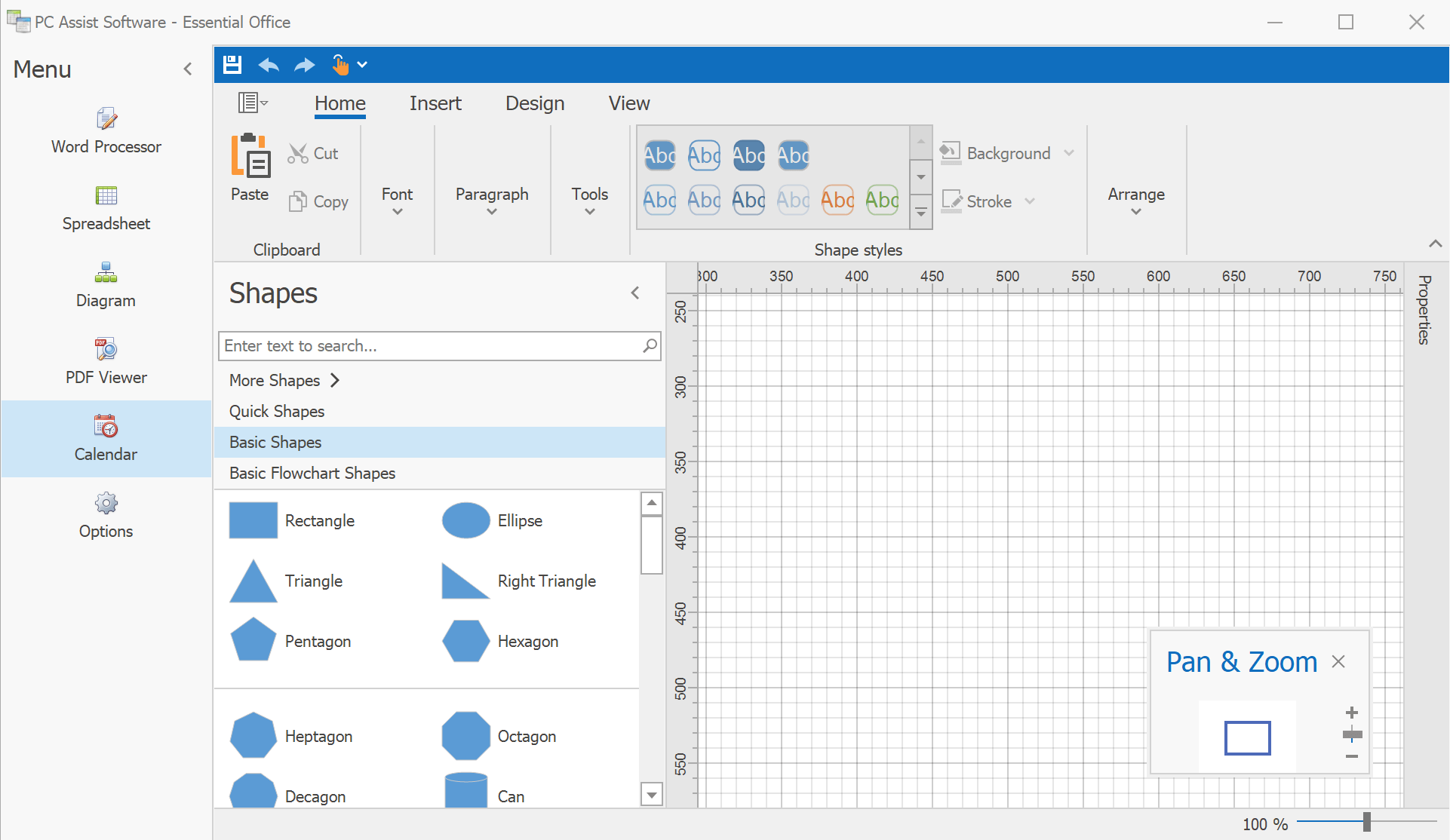Click the Redo arrow icon
Image resolution: width=1450 pixels, height=840 pixels.
[x=304, y=65]
